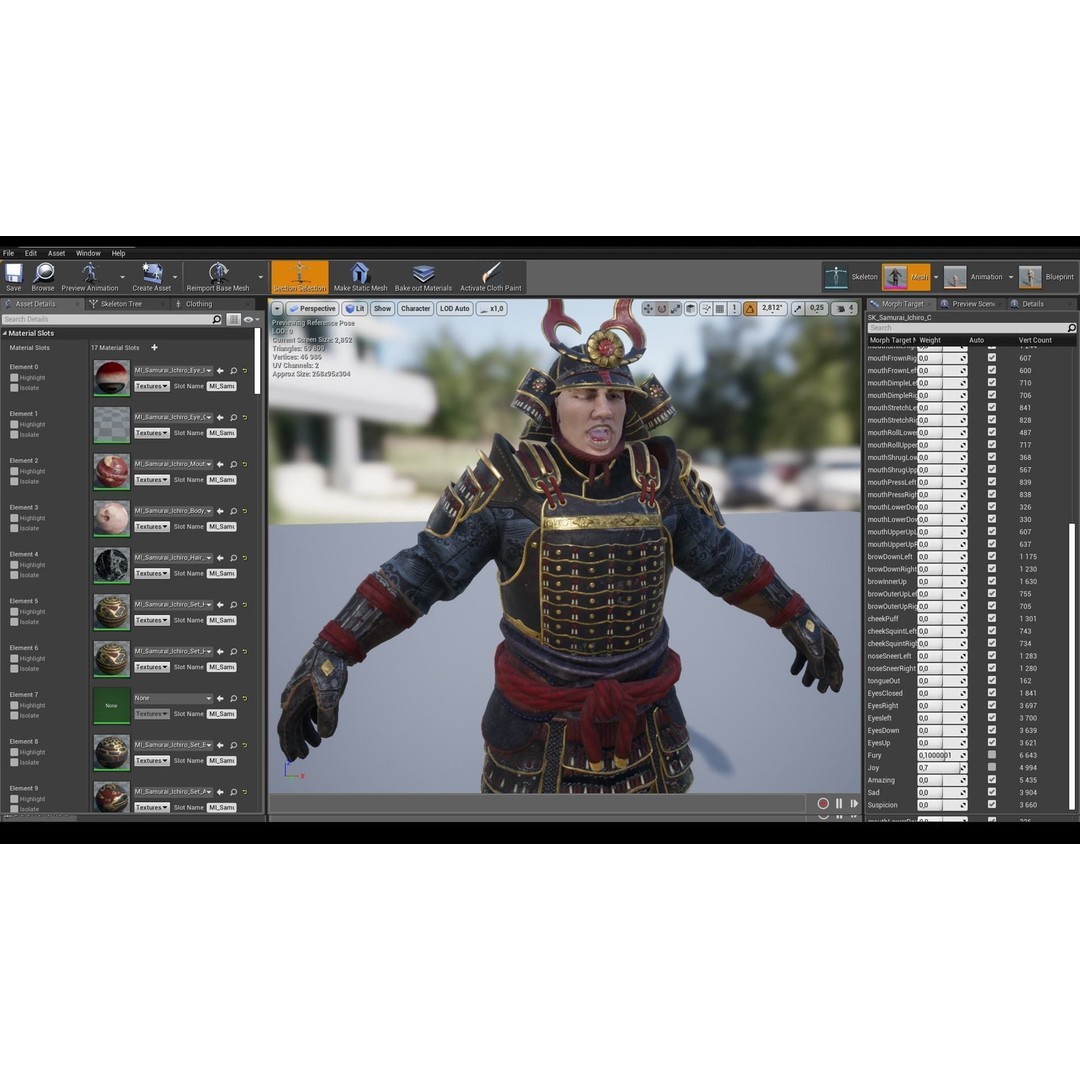Toggle rotation snap triangle icon
Viewport: 1080px width, 1080px height.
750,309
